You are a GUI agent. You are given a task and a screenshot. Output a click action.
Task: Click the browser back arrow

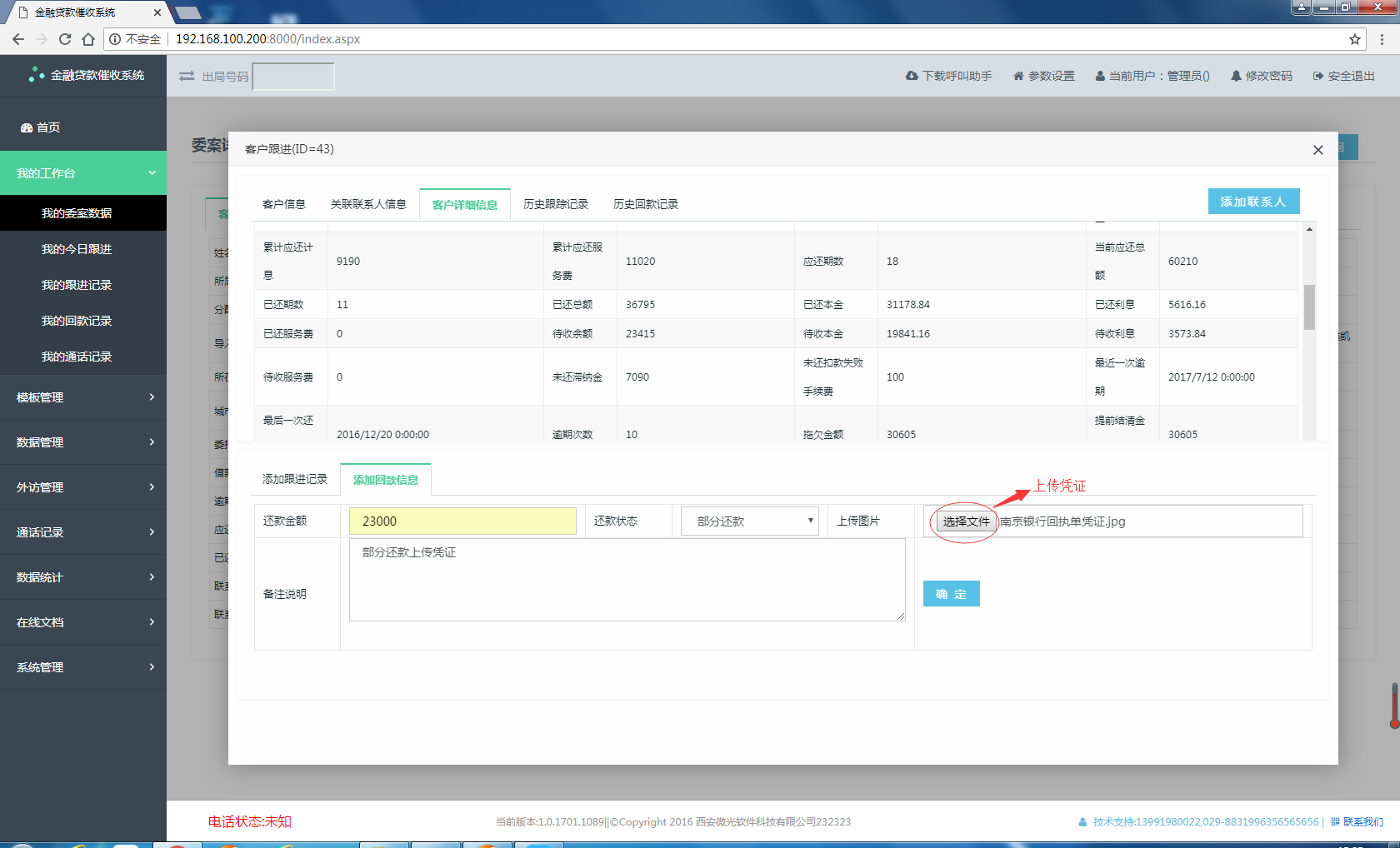click(x=18, y=39)
